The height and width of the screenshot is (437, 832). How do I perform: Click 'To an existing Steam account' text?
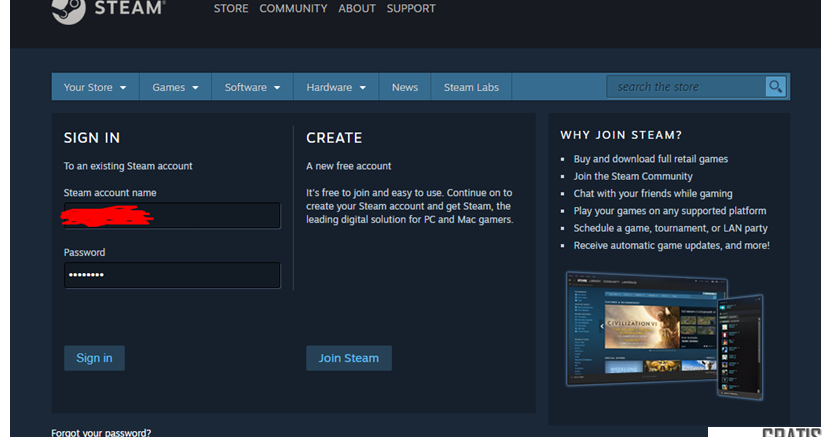pos(128,166)
